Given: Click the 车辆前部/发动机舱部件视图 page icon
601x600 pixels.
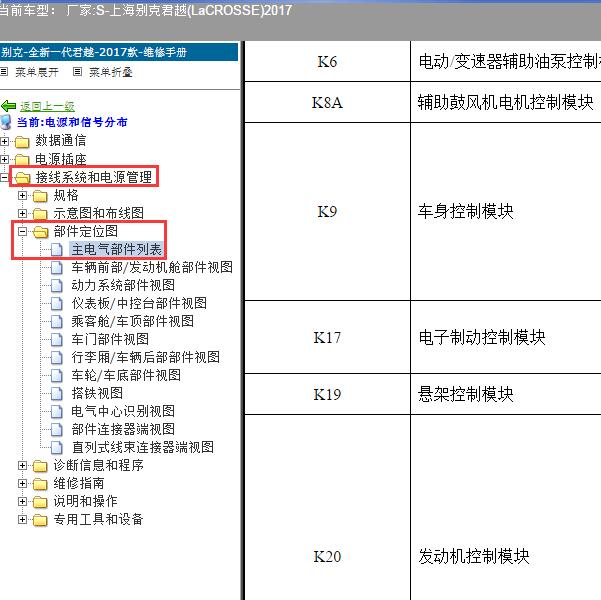Looking at the screenshot, I should (x=57, y=268).
